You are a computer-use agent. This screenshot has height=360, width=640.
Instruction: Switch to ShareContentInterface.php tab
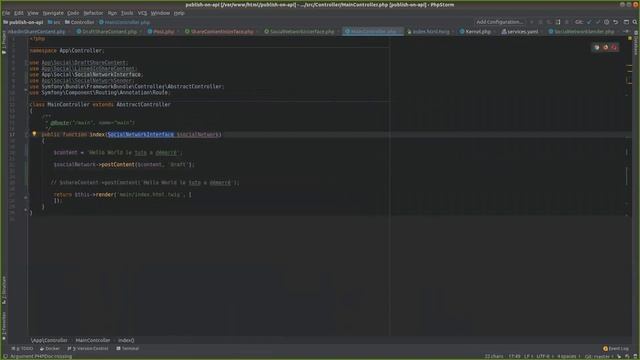(222, 31)
